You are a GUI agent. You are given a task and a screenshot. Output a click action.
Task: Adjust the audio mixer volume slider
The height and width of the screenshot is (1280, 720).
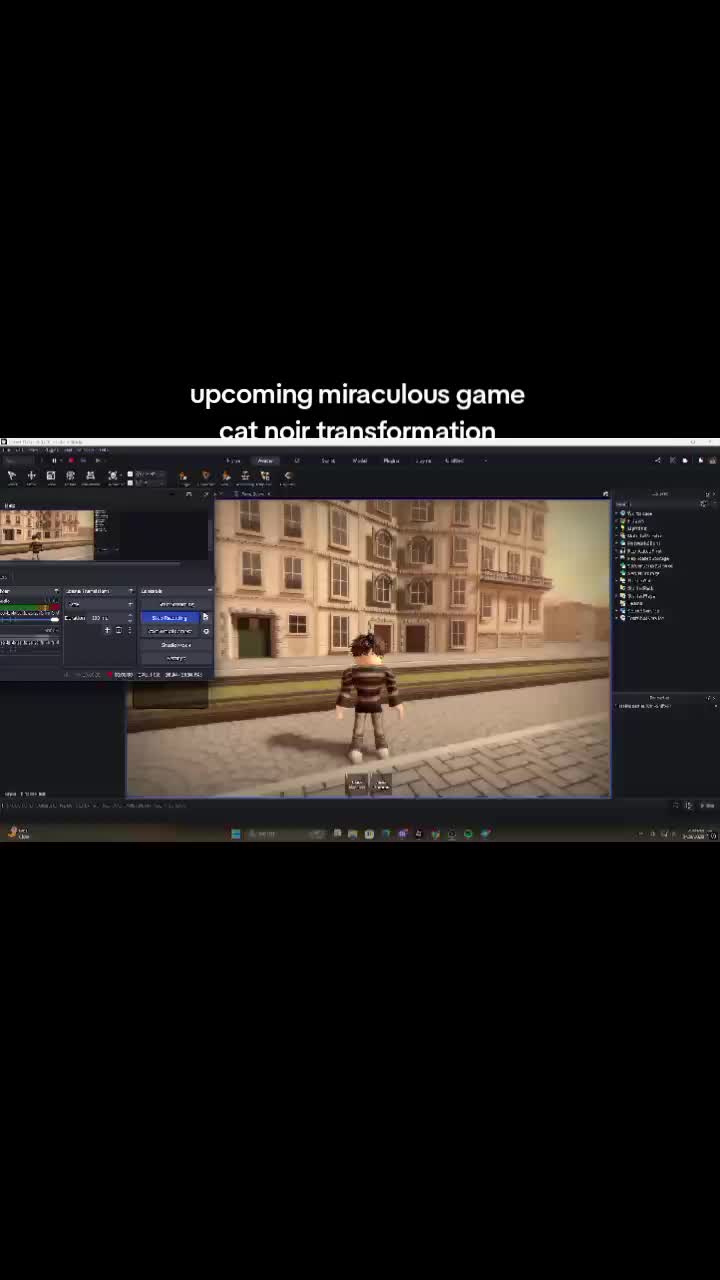click(x=30, y=619)
